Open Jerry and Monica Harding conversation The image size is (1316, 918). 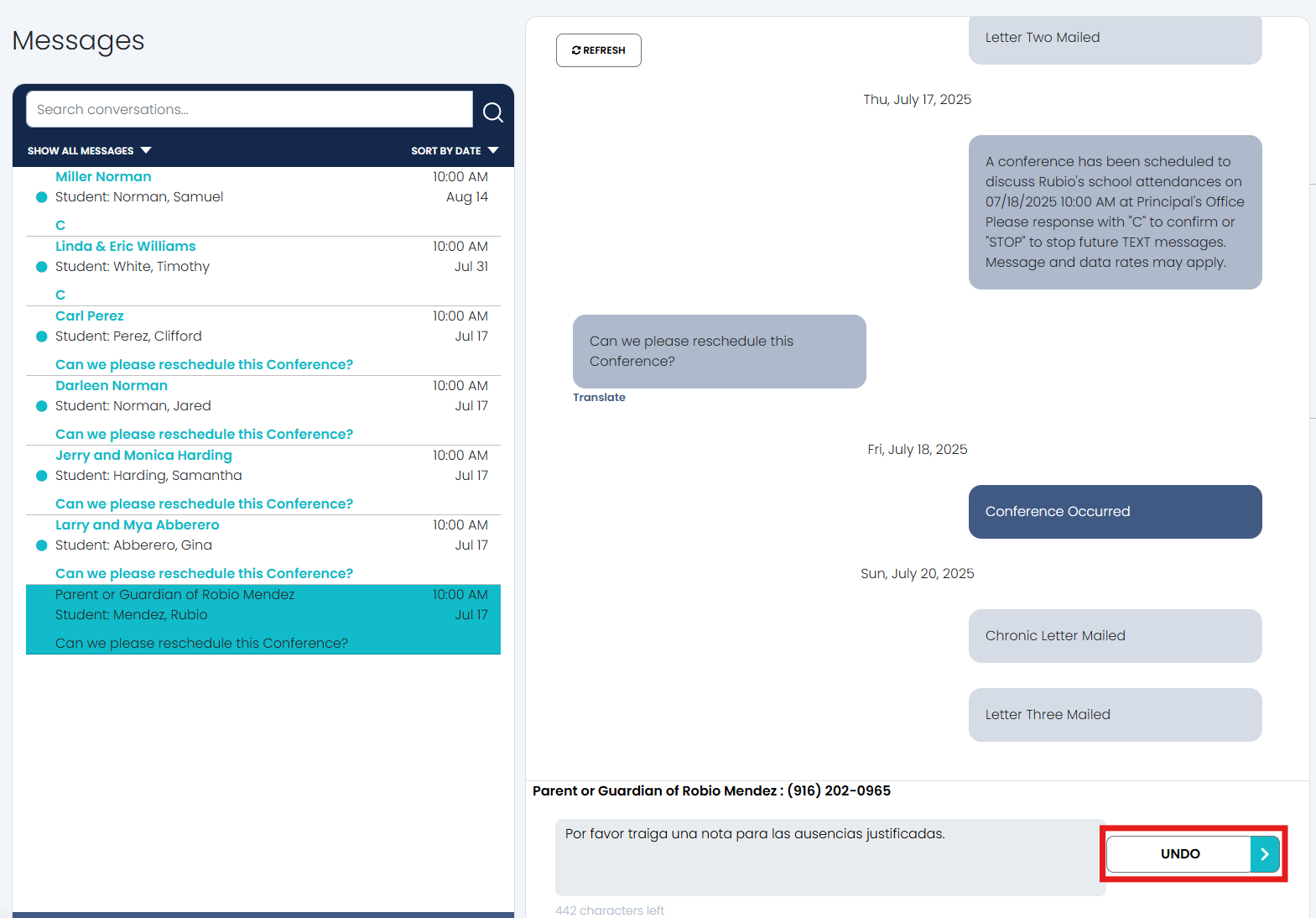click(x=143, y=456)
